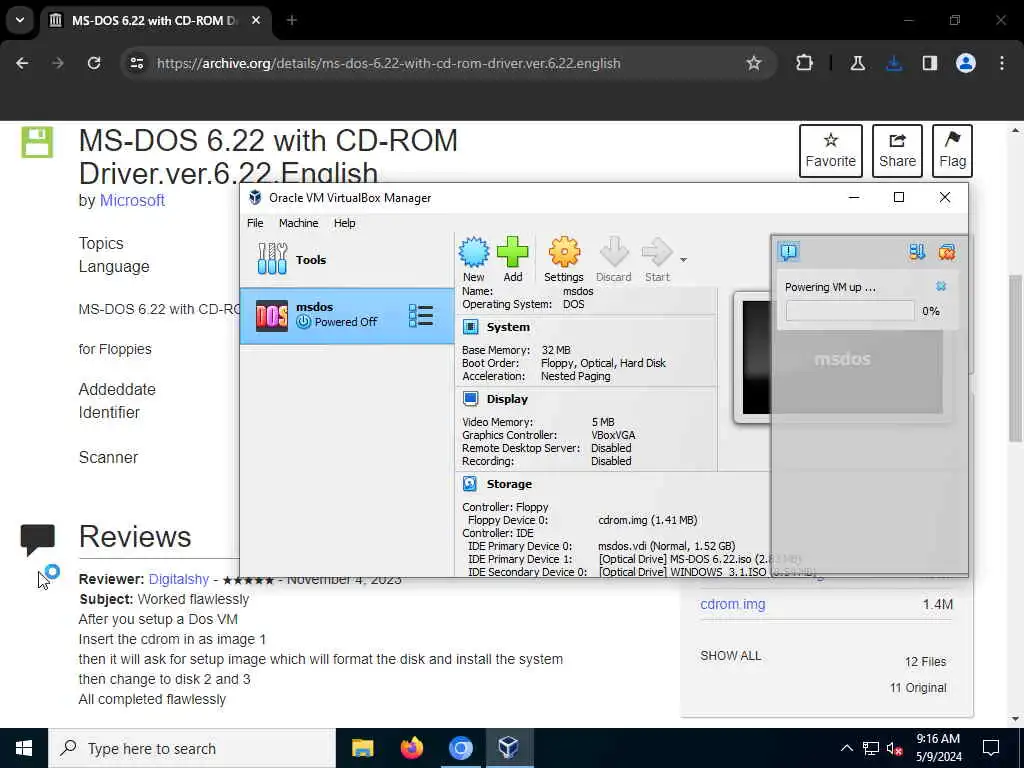
Task: Toggle the browser side panel
Action: [930, 63]
